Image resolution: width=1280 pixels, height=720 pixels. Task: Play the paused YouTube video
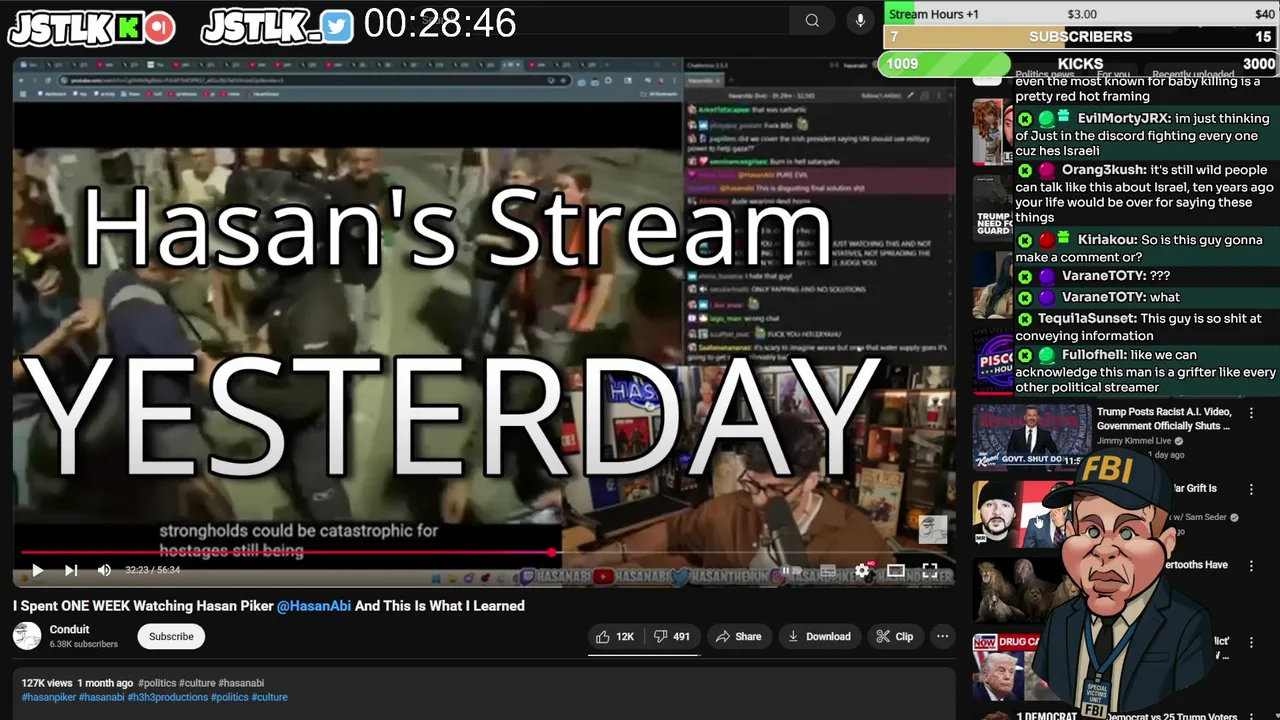point(37,570)
